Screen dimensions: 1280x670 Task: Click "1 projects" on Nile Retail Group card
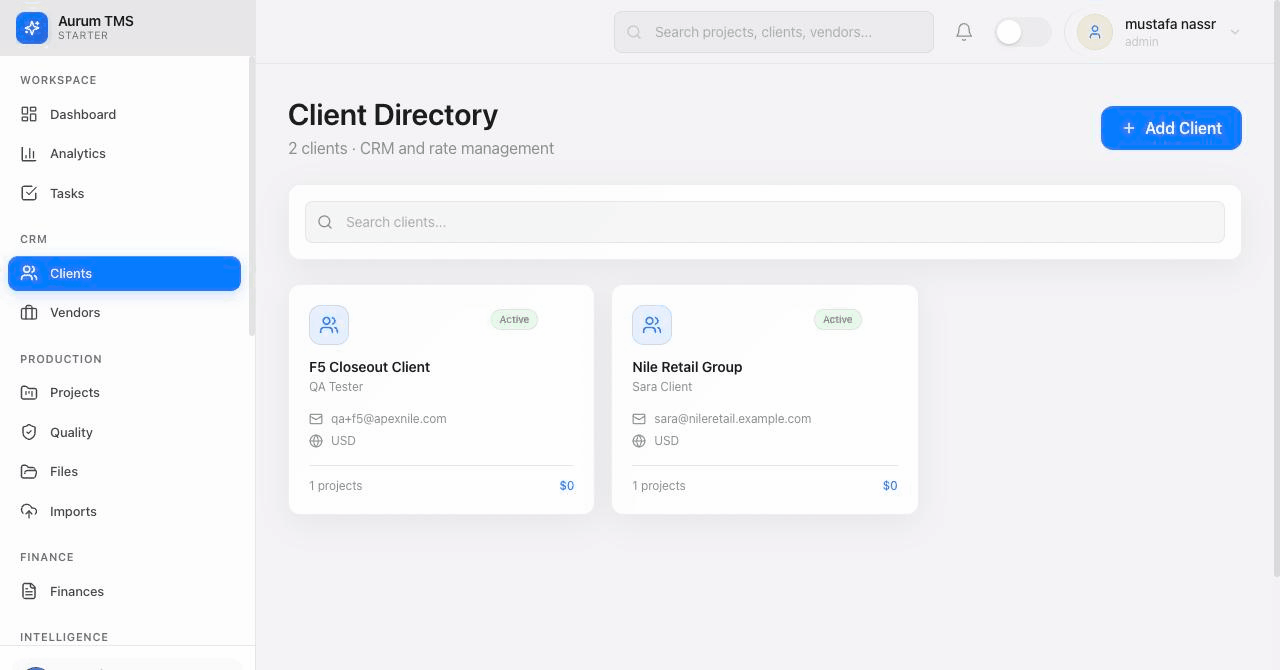[659, 486]
